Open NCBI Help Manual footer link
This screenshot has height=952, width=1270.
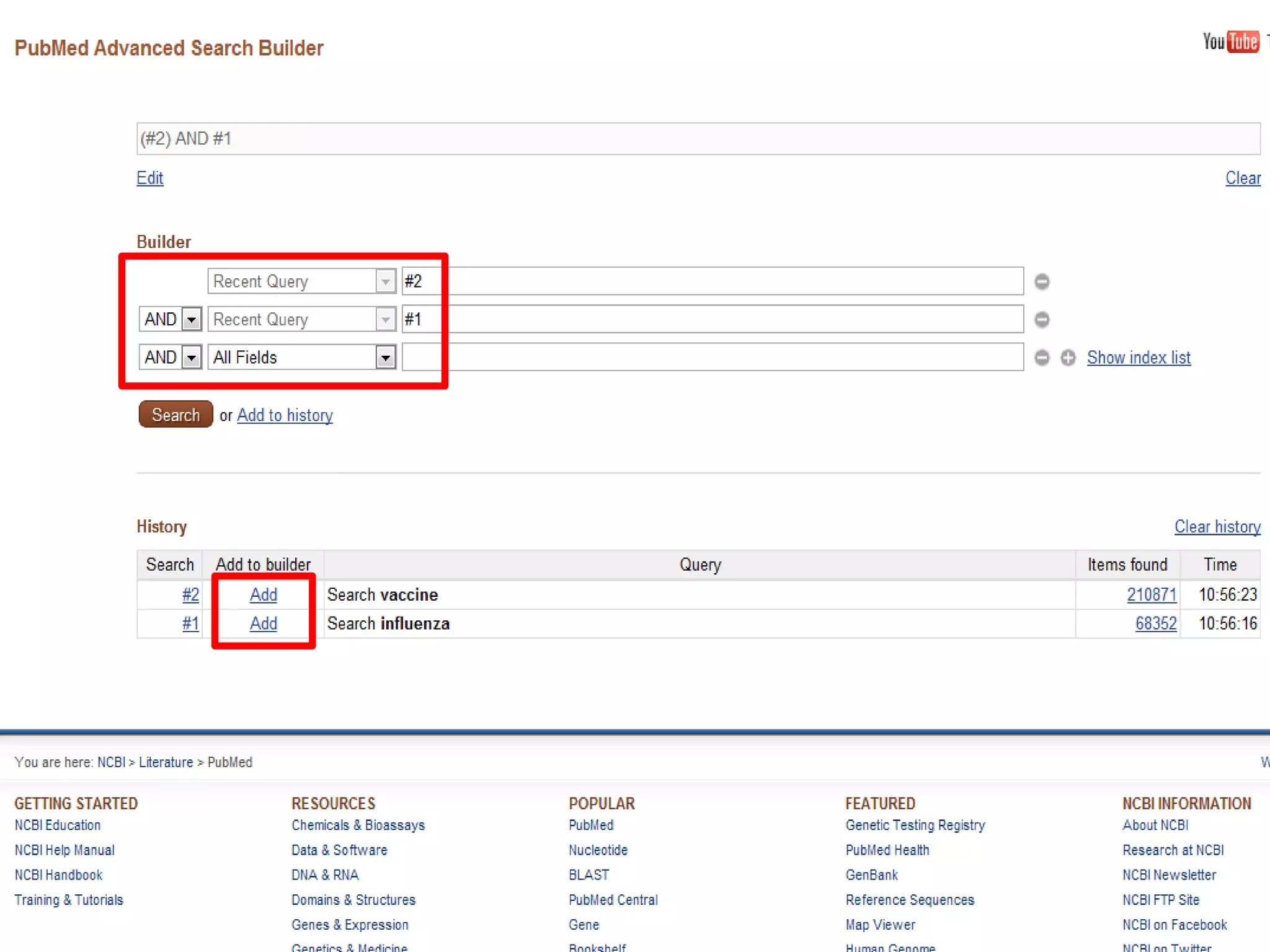pos(64,850)
